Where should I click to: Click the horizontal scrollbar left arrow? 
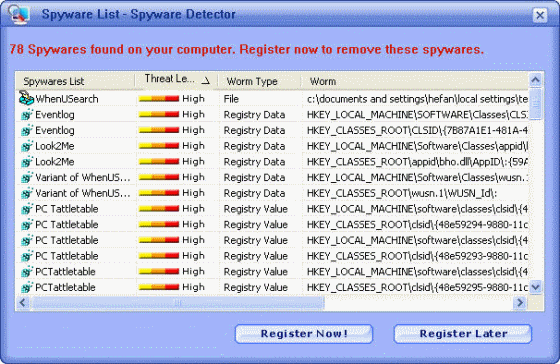pos(23,303)
